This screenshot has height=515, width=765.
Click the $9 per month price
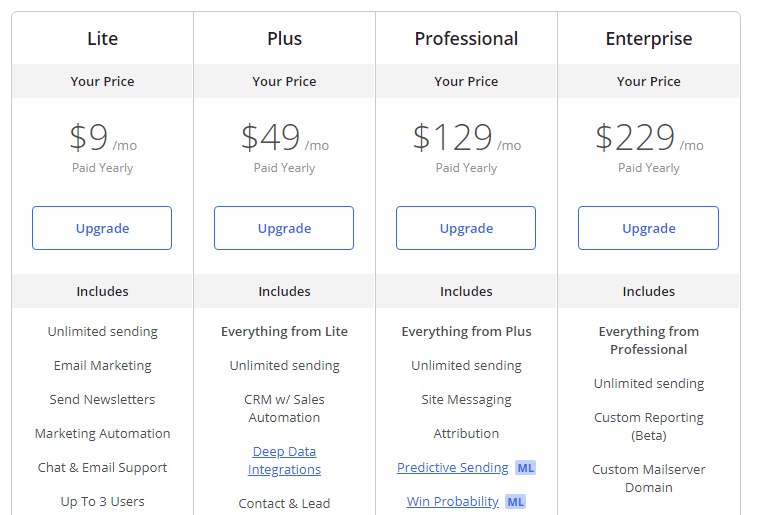[x=103, y=137]
